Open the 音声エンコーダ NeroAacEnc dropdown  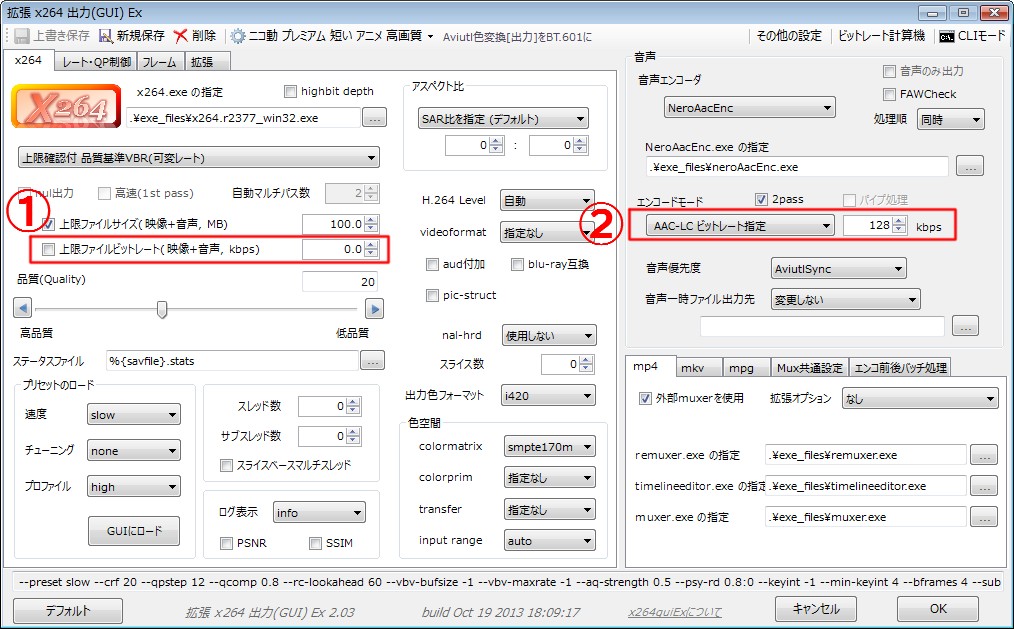(749, 108)
